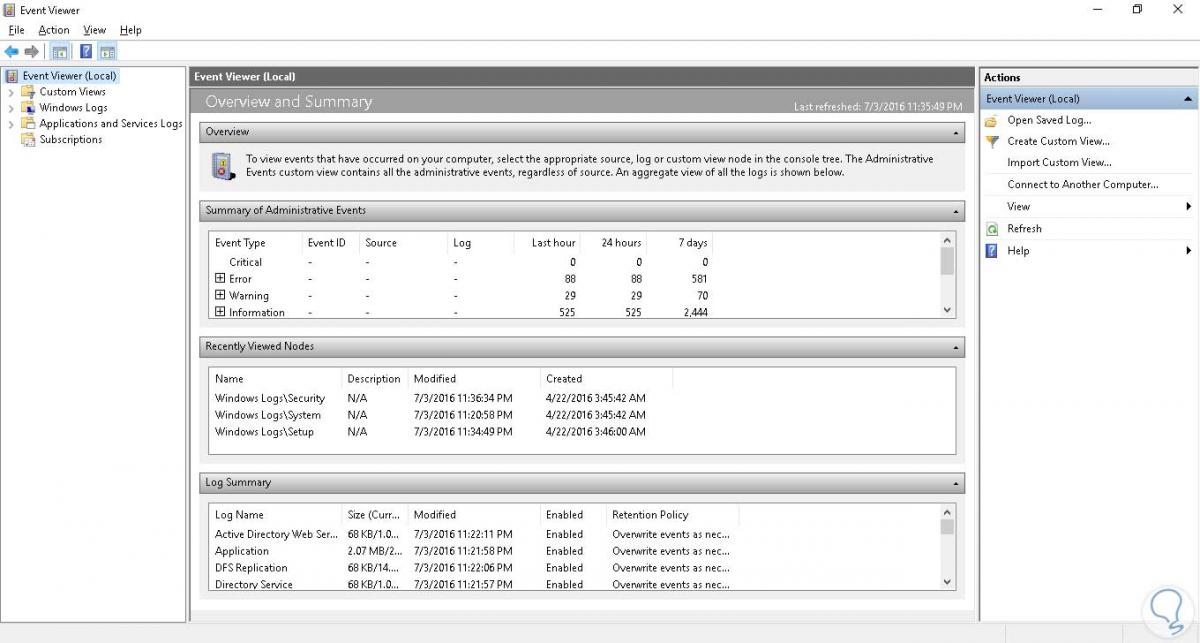The image size is (1200, 643).
Task: Click the gray Forward arrow in toolbar
Action: click(x=31, y=51)
